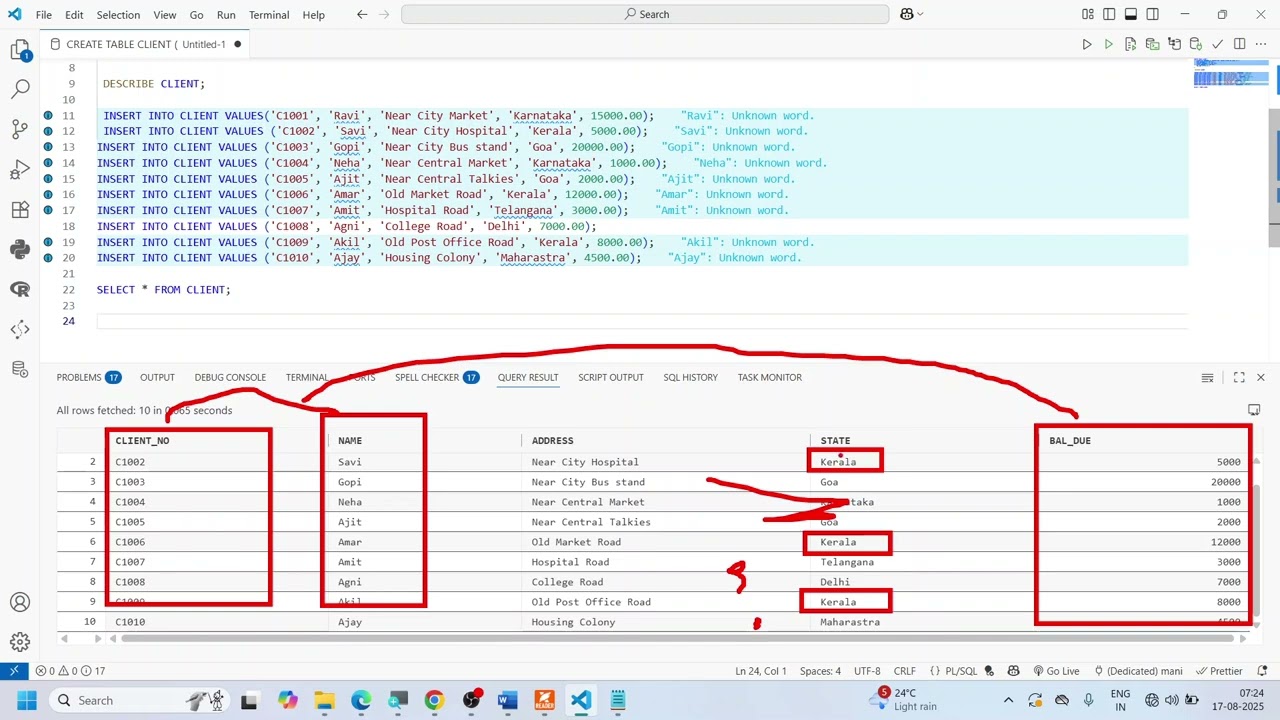Select the CREATE TABLE CLIENT editor tab

[146, 44]
